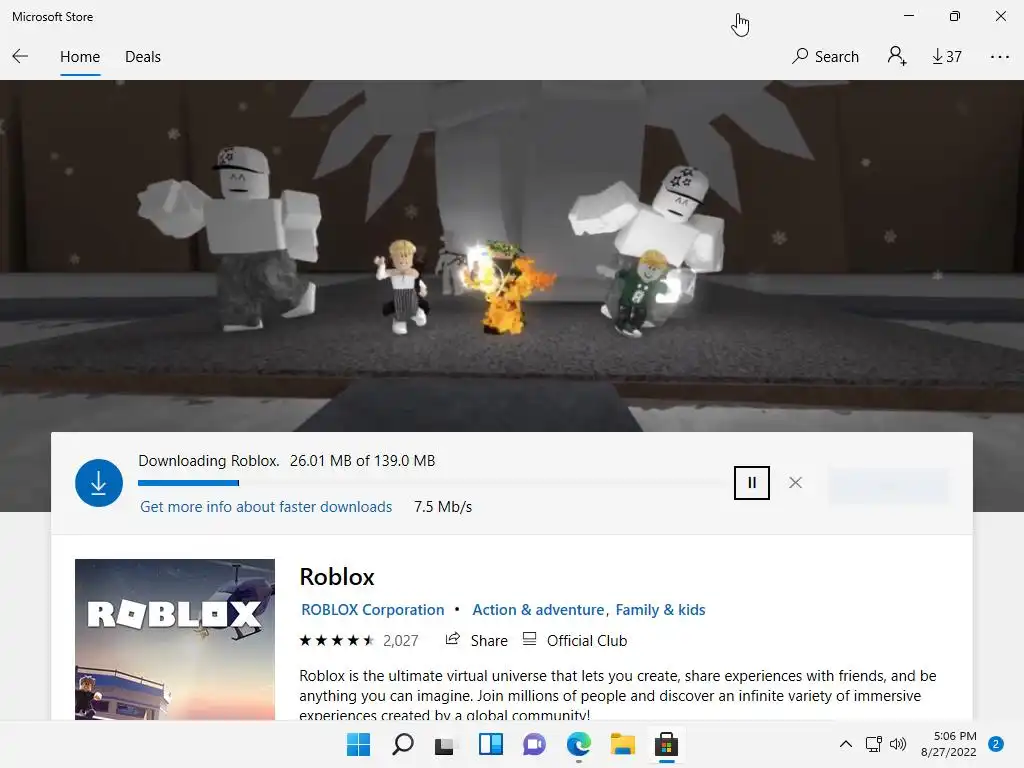1024x768 pixels.
Task: Click the 2,027 ratings count
Action: point(400,641)
